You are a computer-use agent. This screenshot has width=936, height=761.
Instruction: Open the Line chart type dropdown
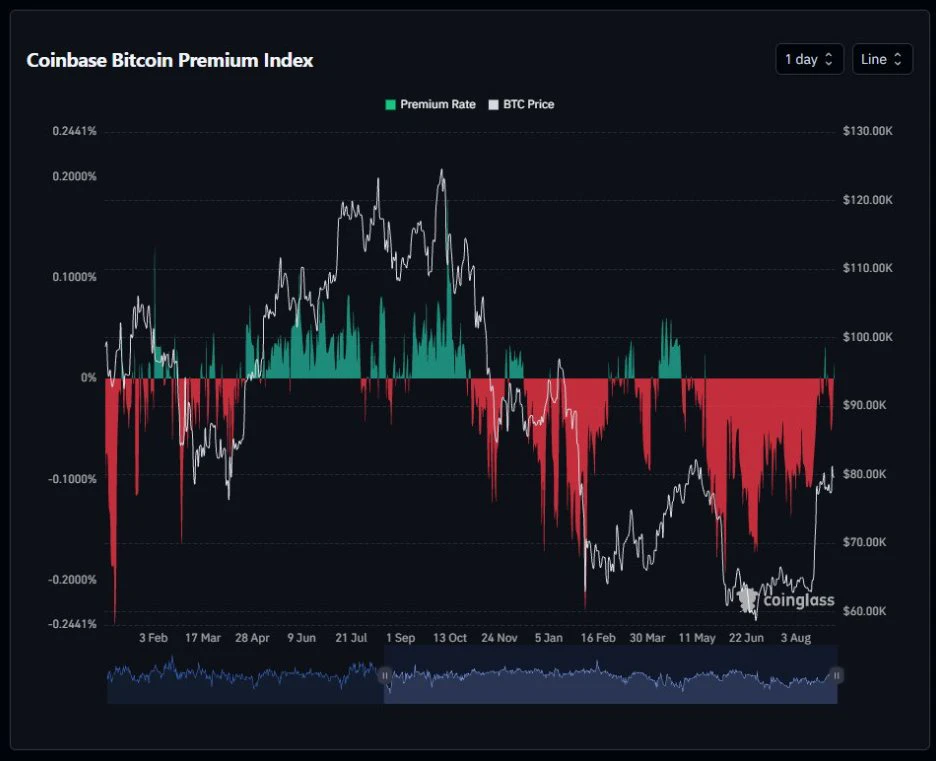882,59
